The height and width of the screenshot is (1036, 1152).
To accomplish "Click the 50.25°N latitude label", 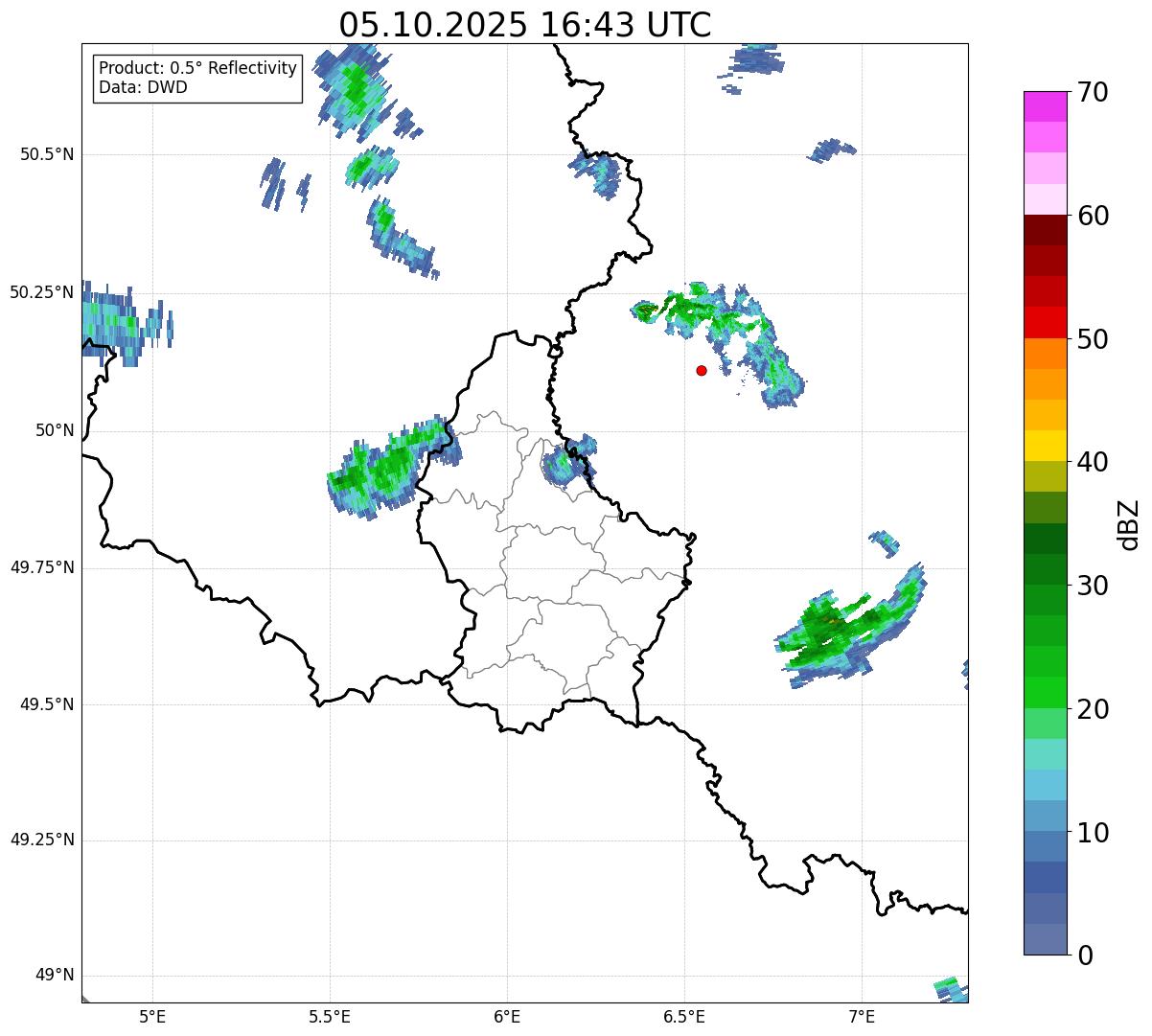I will 42,292.
